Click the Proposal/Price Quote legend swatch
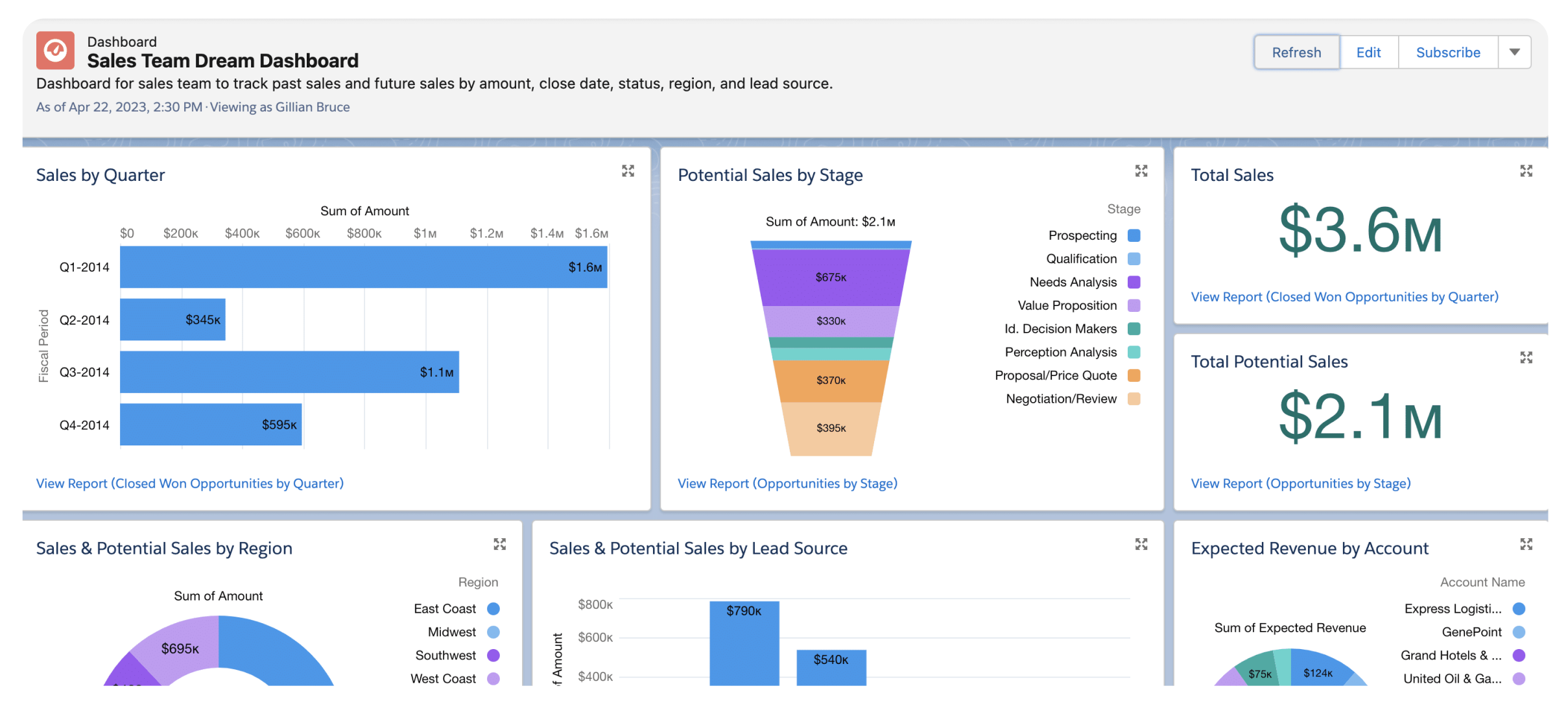The width and height of the screenshot is (1568, 710). pyautogui.click(x=1134, y=375)
